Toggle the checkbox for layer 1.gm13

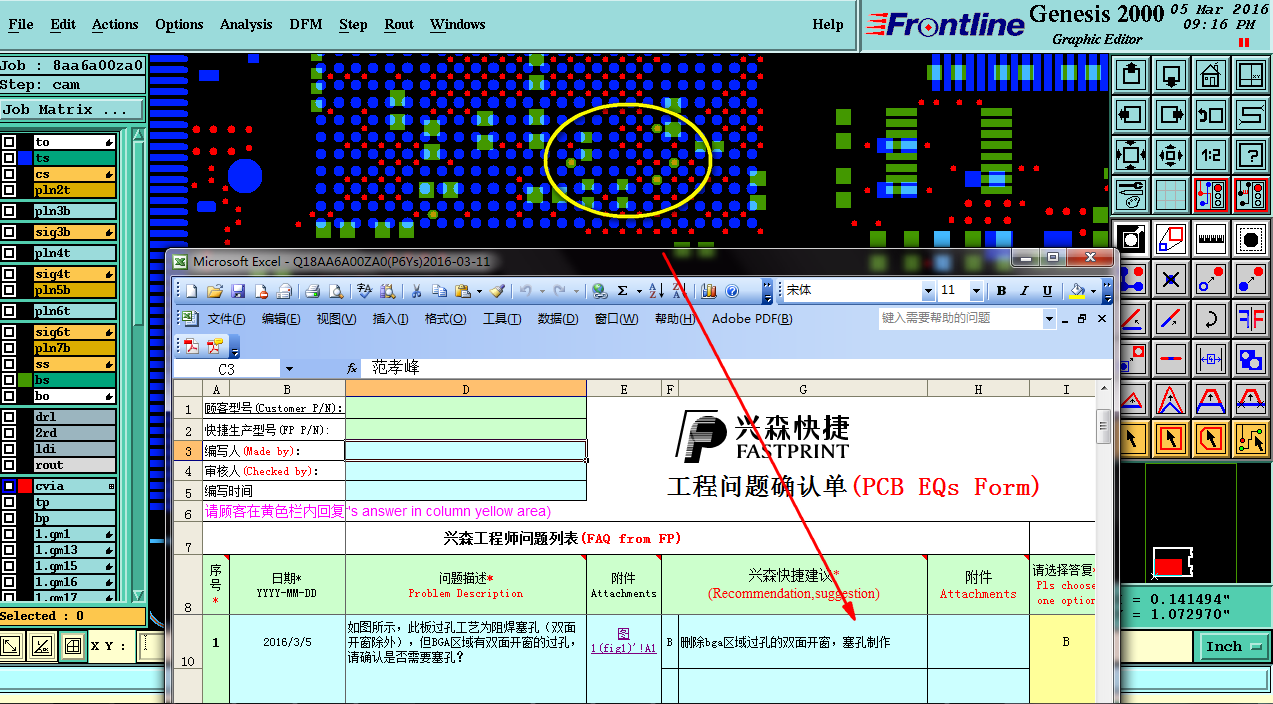(9, 550)
